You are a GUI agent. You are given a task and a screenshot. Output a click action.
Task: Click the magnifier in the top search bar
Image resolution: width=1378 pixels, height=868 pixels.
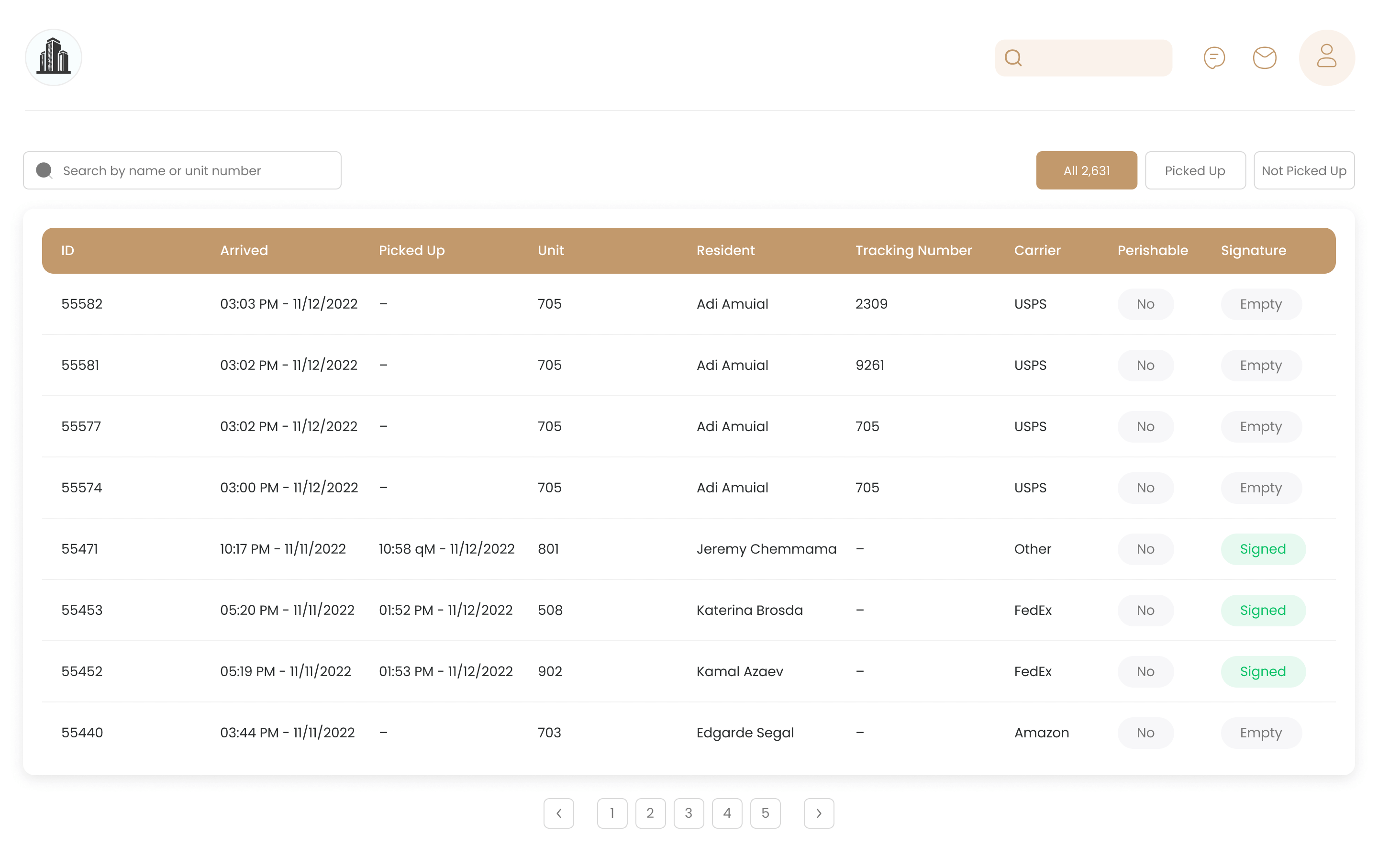[x=1013, y=57]
